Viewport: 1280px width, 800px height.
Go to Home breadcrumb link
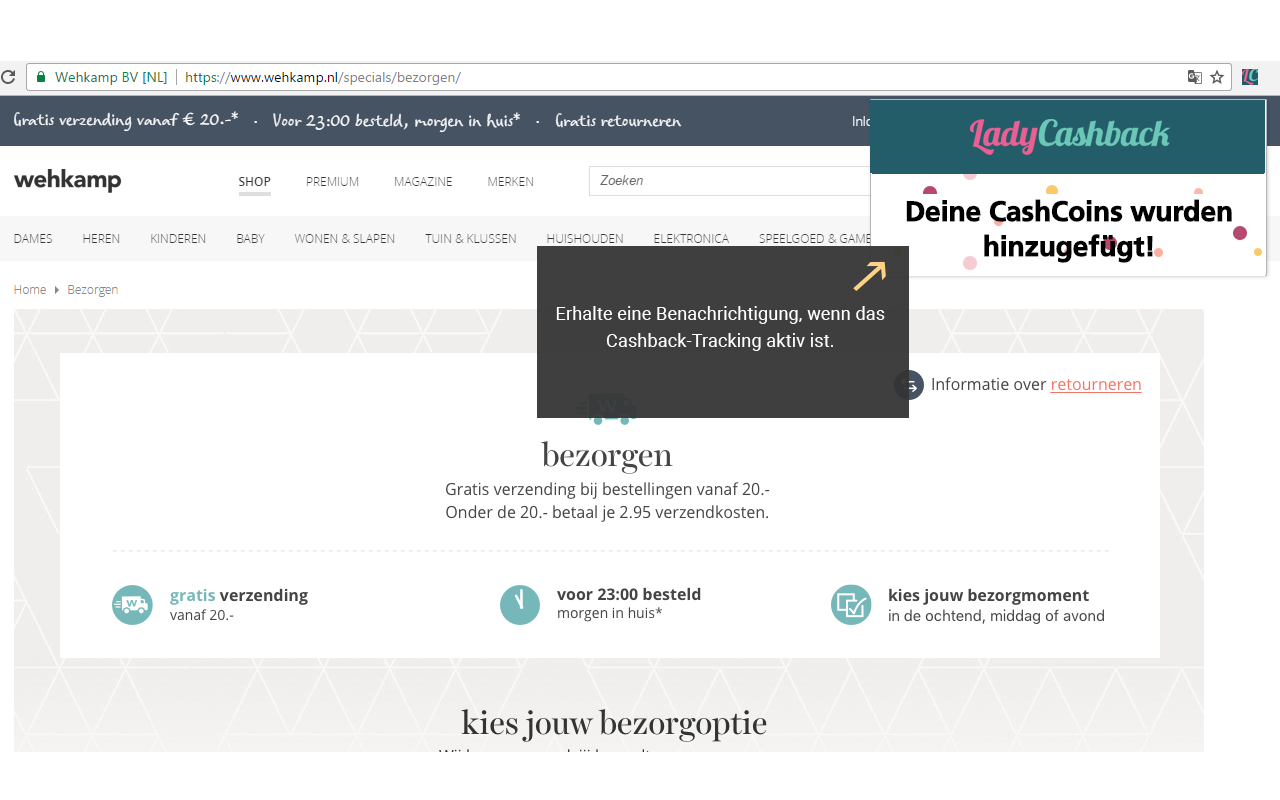tap(30, 290)
